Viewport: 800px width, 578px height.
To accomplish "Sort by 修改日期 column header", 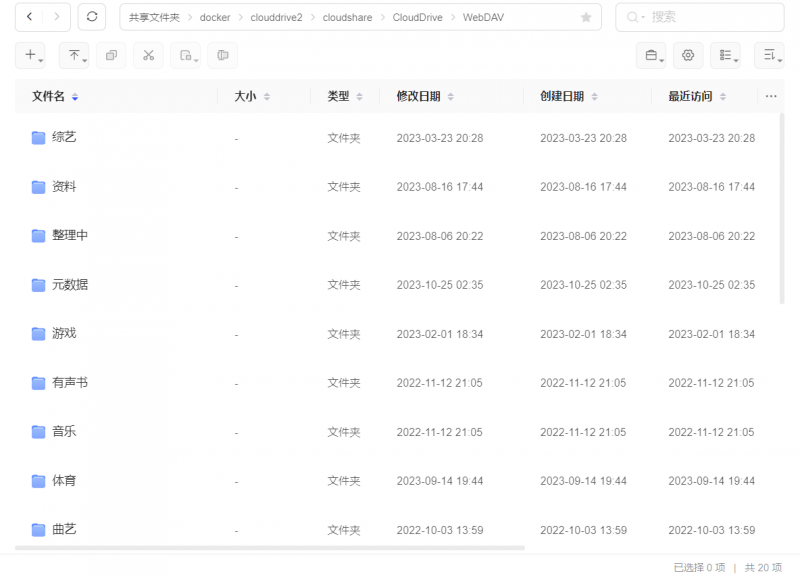I will pyautogui.click(x=418, y=96).
